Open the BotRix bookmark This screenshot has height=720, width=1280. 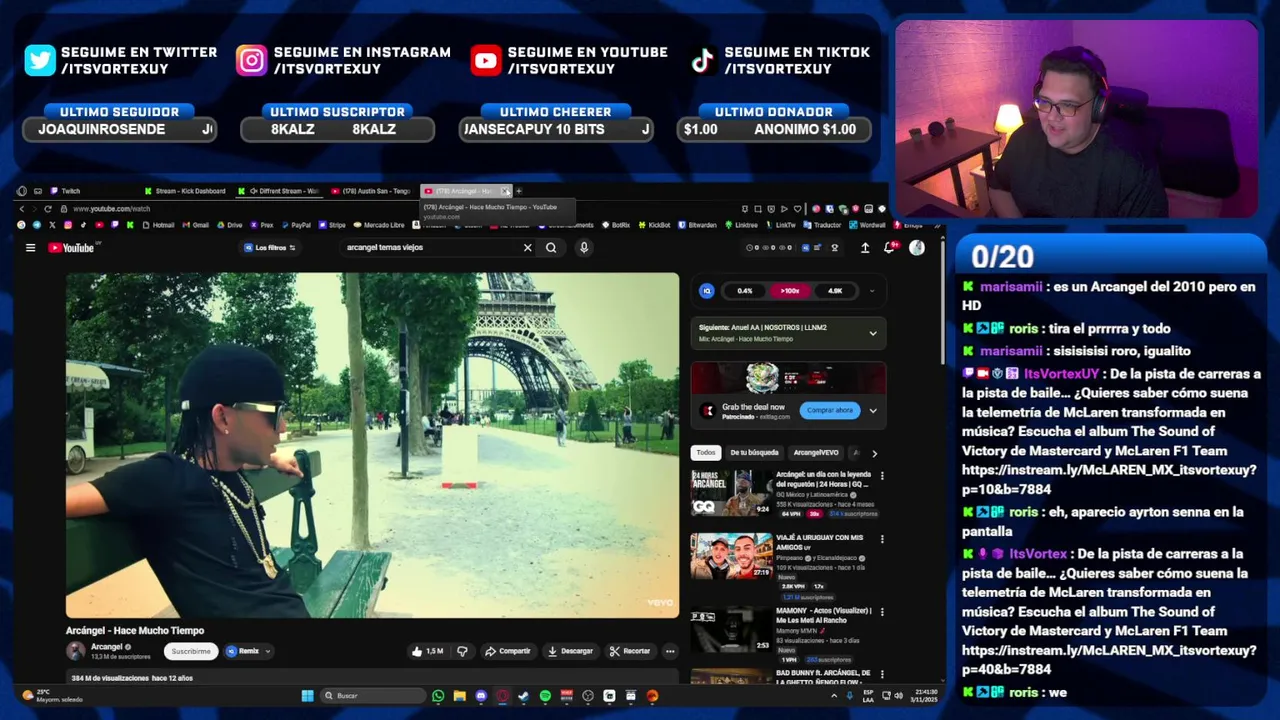[615, 225]
